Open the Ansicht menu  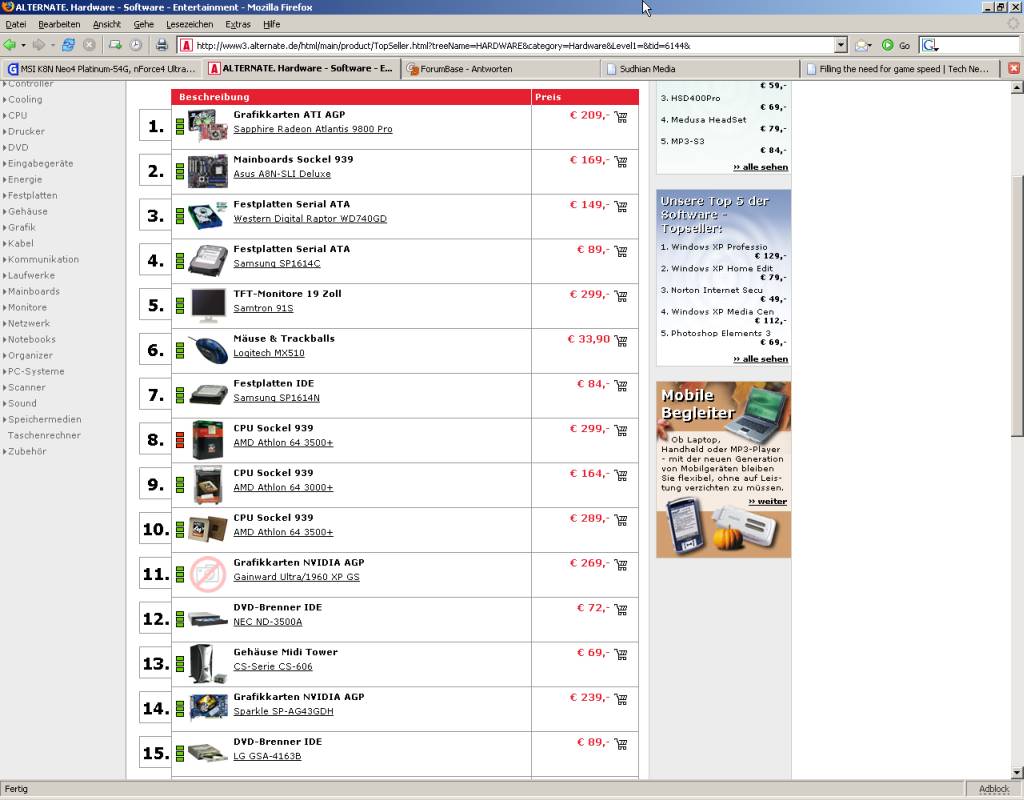point(106,24)
